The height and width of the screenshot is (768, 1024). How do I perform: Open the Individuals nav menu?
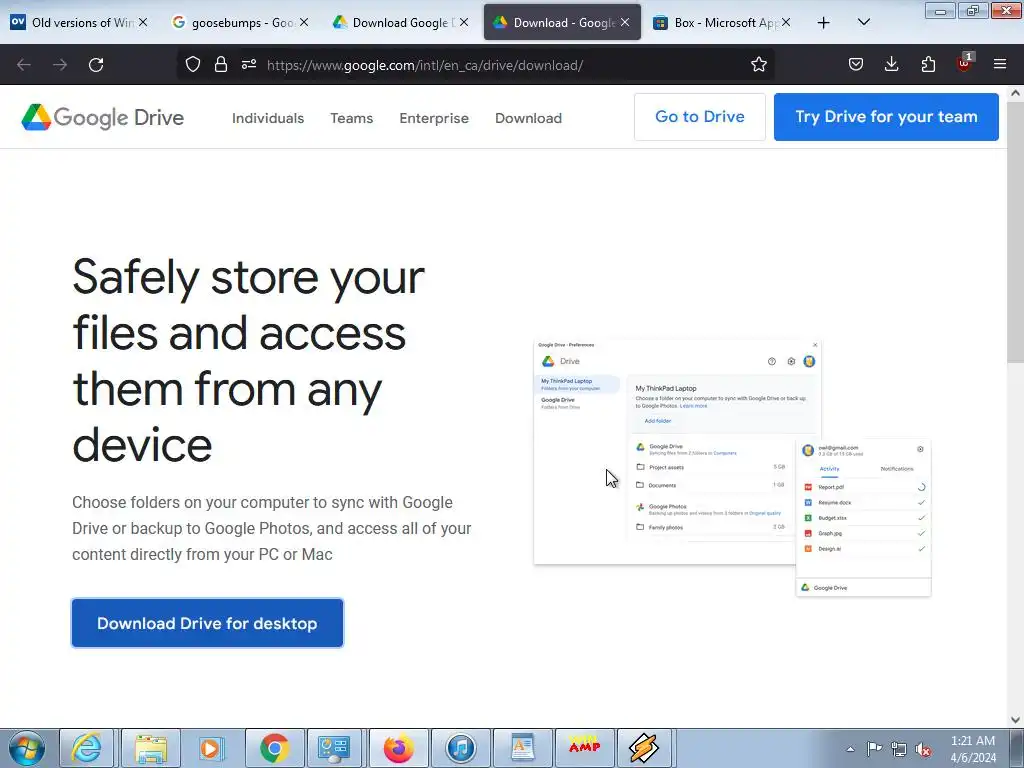click(268, 118)
